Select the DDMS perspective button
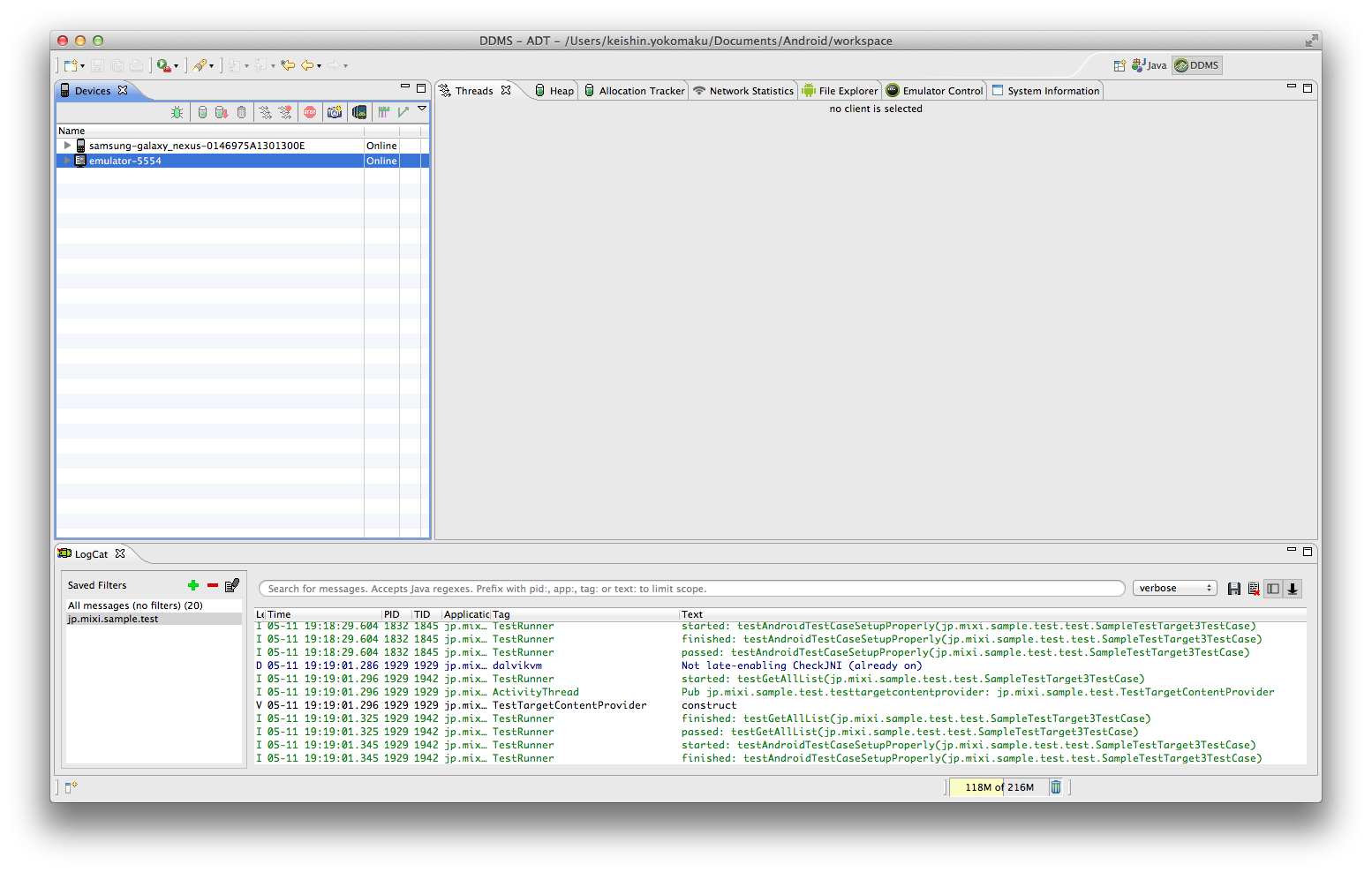The height and width of the screenshot is (872, 1372). (x=1196, y=65)
